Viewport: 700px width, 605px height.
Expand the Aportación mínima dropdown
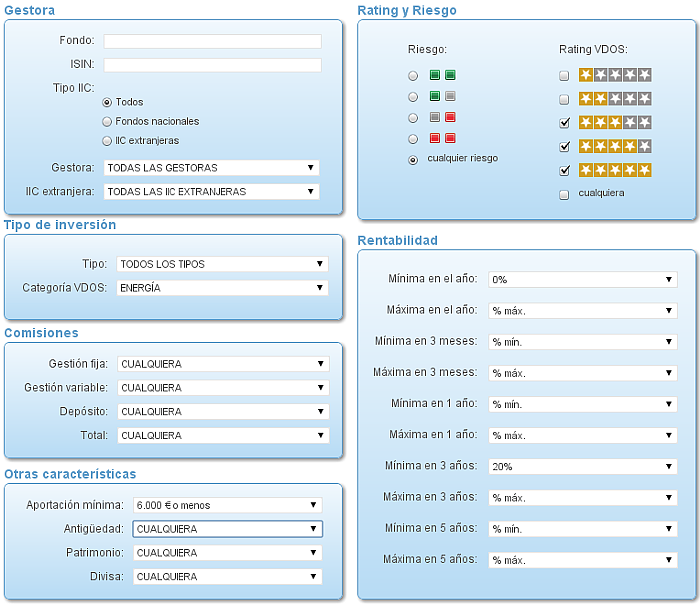227,505
